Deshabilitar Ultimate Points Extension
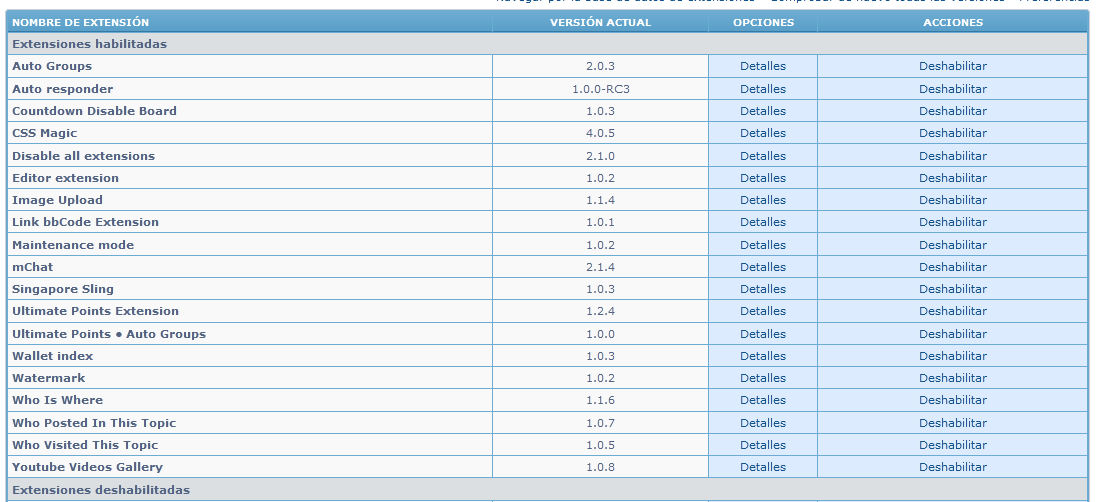 953,311
